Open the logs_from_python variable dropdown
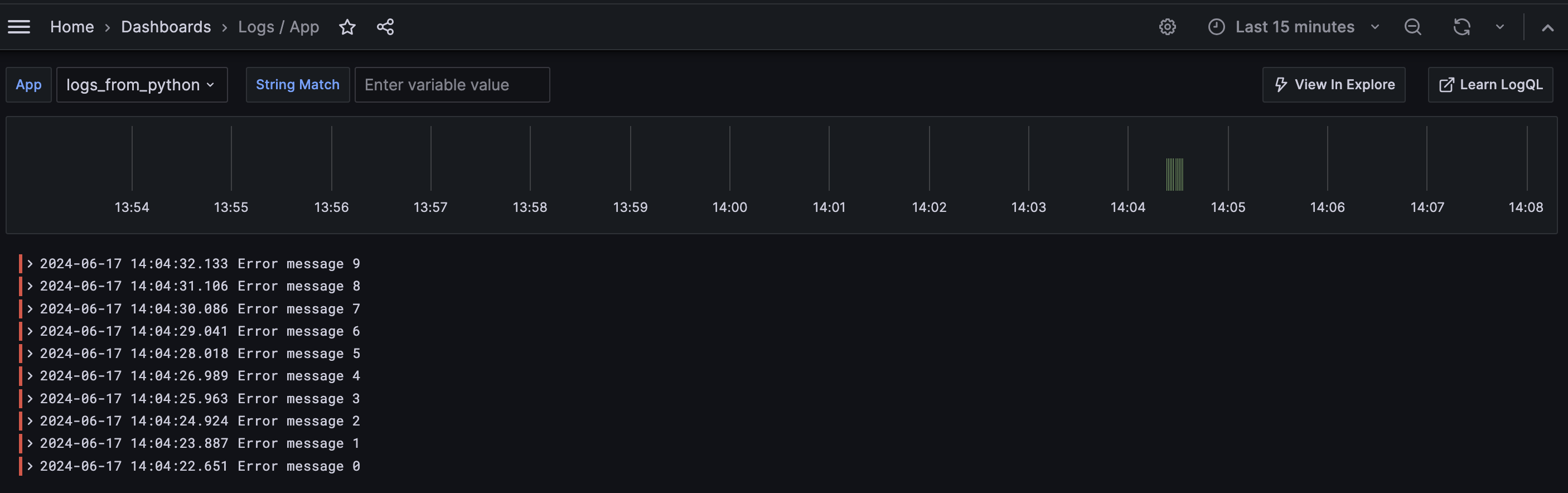This screenshot has height=493, width=1568. click(x=142, y=85)
